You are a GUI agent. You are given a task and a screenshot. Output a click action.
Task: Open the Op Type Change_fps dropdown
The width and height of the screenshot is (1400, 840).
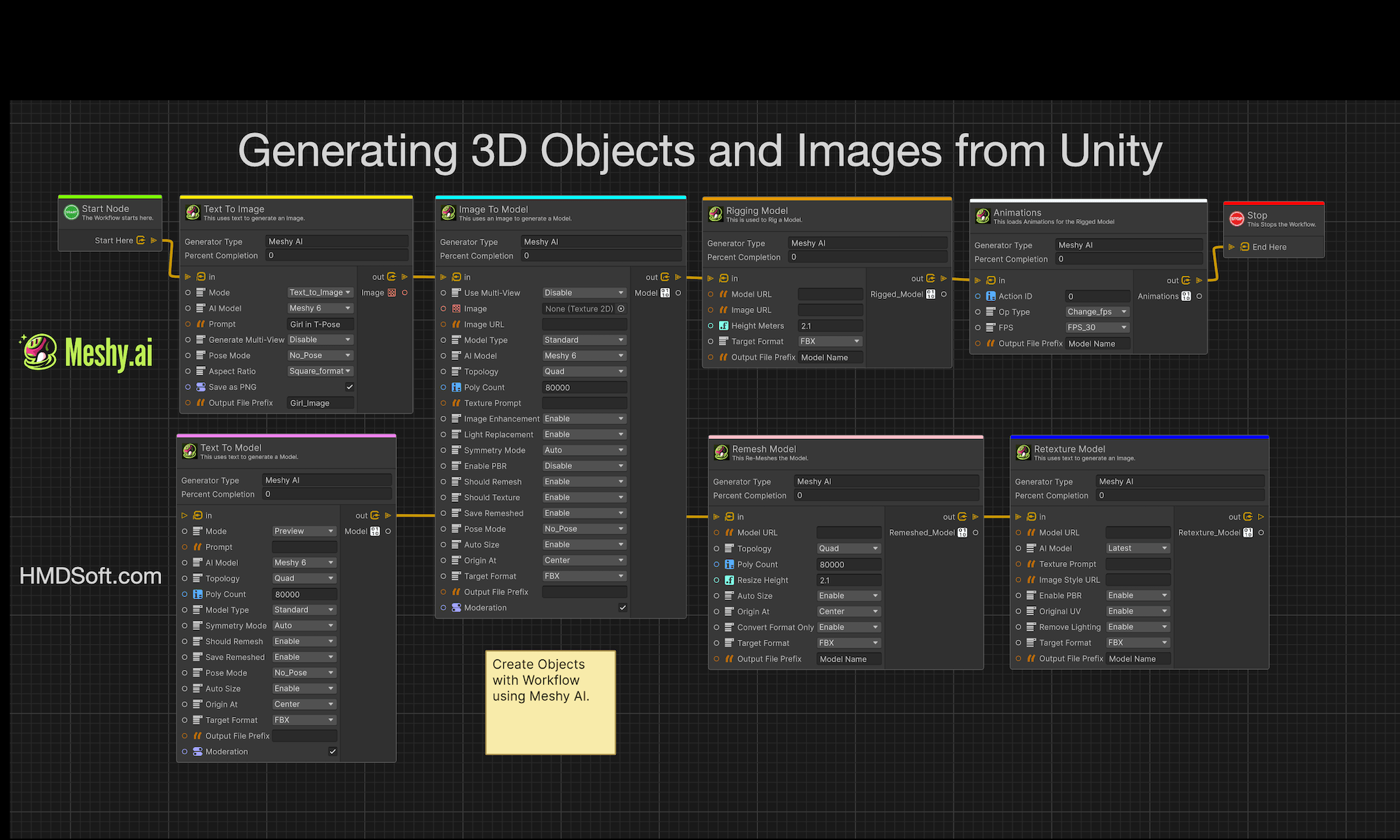1097,312
